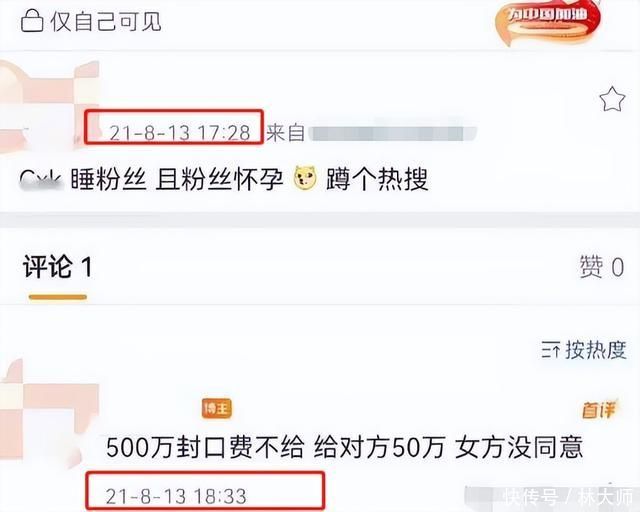Viewport: 640px width, 512px height.
Task: Tap the sort icon next to 按热度
Action: 550,350
